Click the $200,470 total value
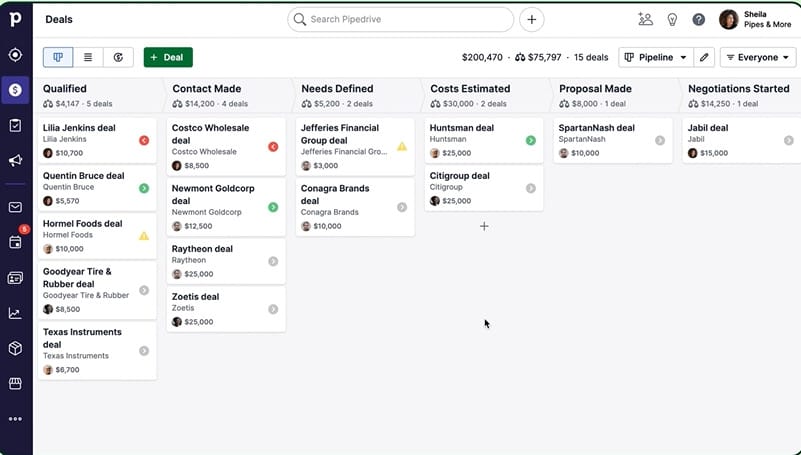Image resolution: width=801 pixels, height=455 pixels. coord(482,57)
